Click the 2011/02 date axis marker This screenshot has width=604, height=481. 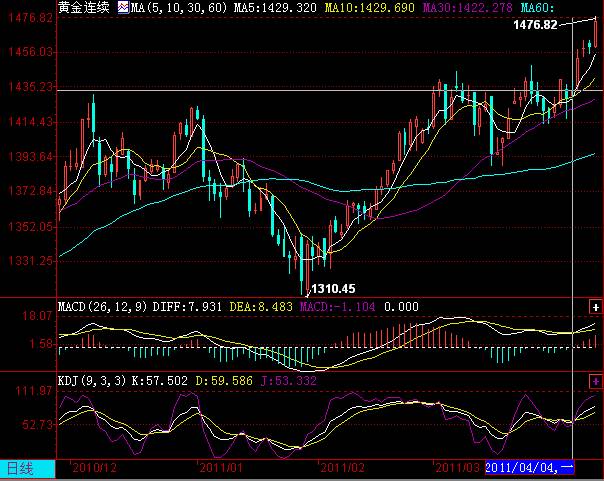tap(342, 468)
